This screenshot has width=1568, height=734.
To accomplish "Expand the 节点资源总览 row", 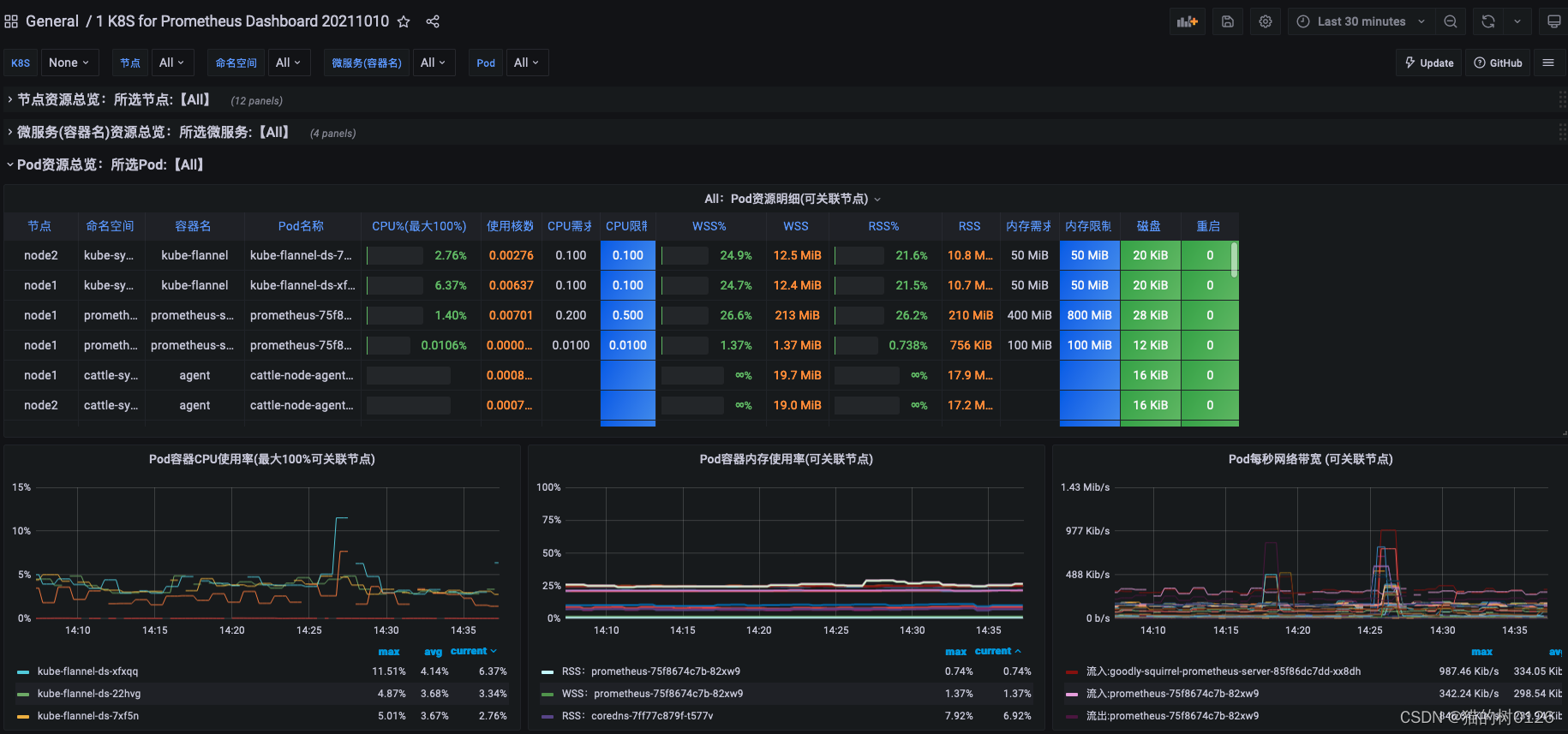I will click(x=114, y=100).
